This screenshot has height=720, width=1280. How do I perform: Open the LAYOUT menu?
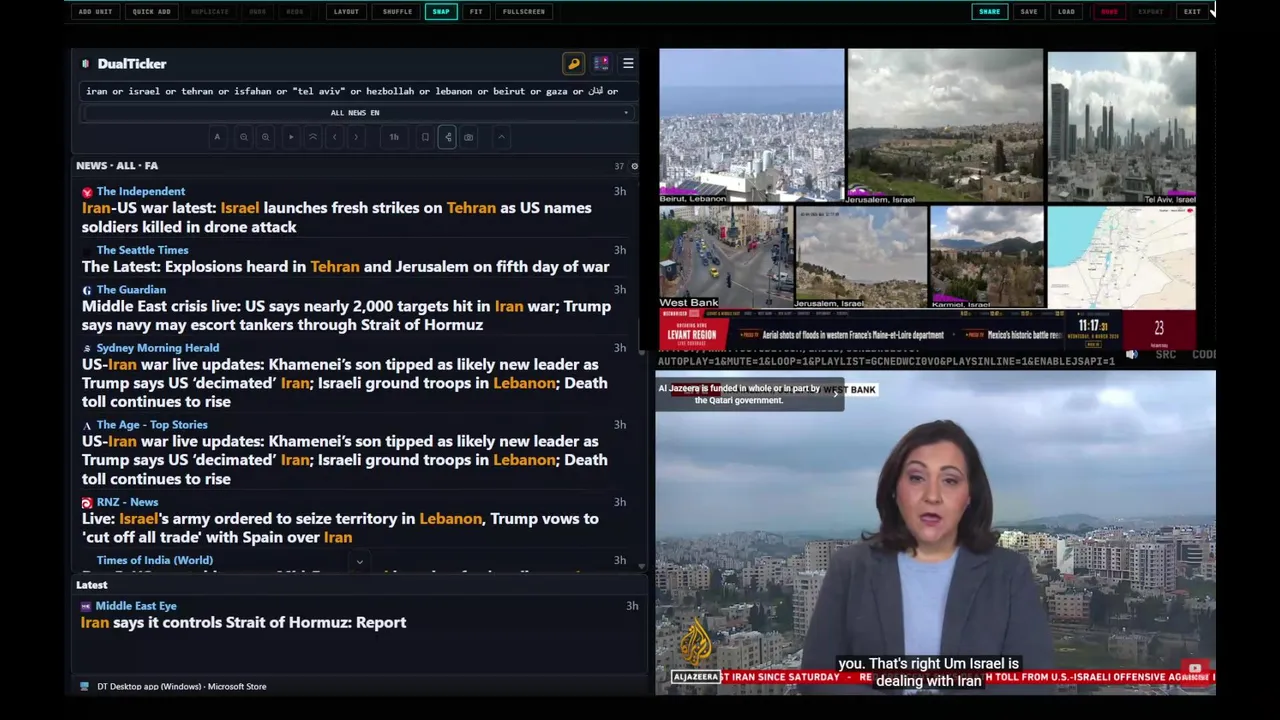pyautogui.click(x=346, y=12)
